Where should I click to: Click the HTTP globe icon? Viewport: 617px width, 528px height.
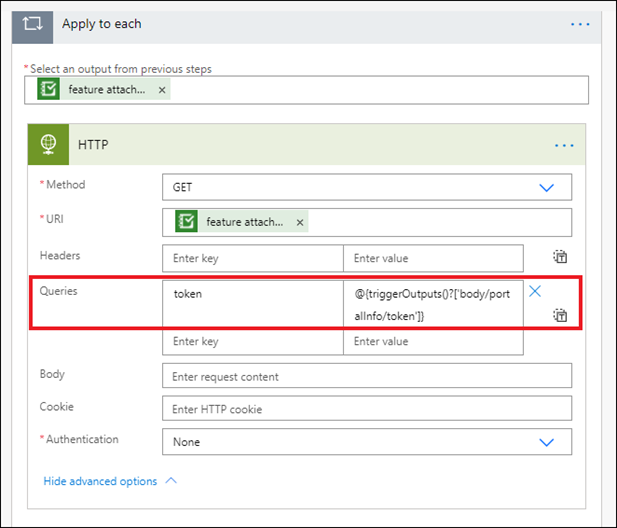(x=48, y=144)
